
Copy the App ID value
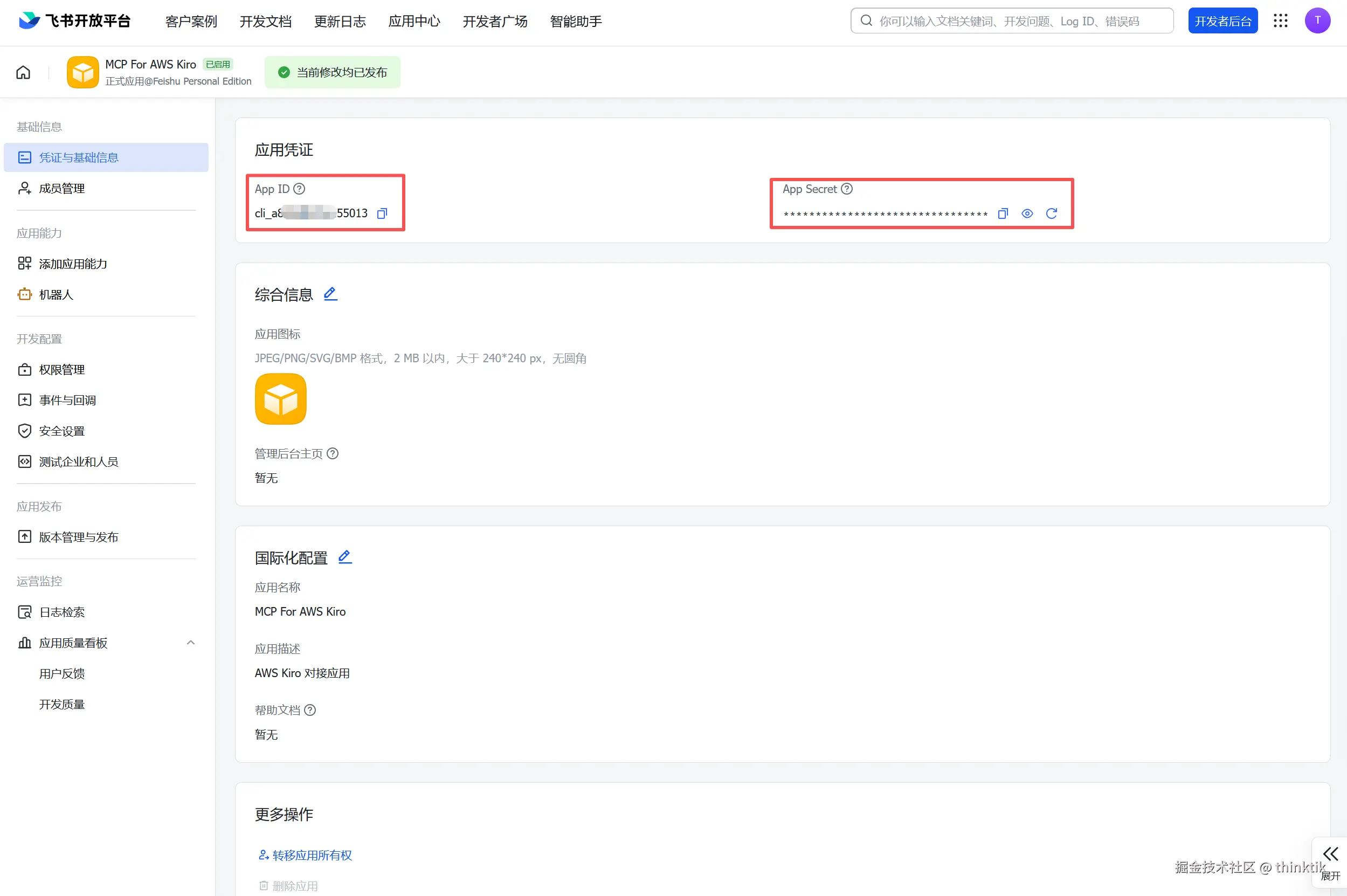[382, 213]
